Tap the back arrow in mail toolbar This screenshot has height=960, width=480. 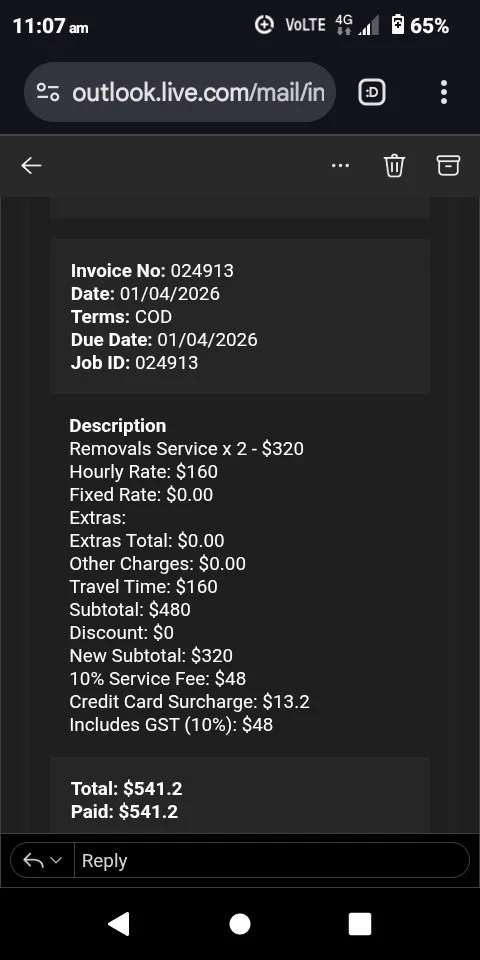31,165
